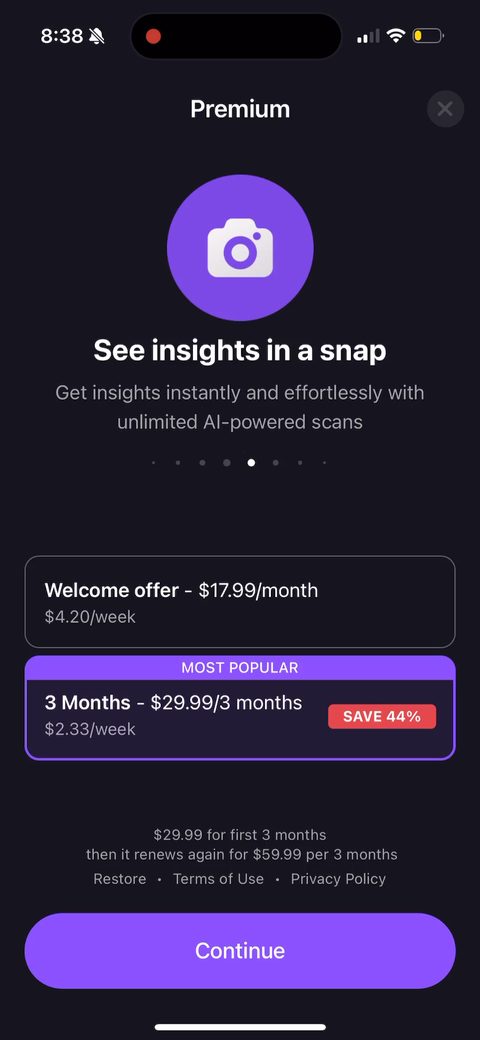480x1040 pixels.
Task: Tap the purple Continue button
Action: (240, 950)
